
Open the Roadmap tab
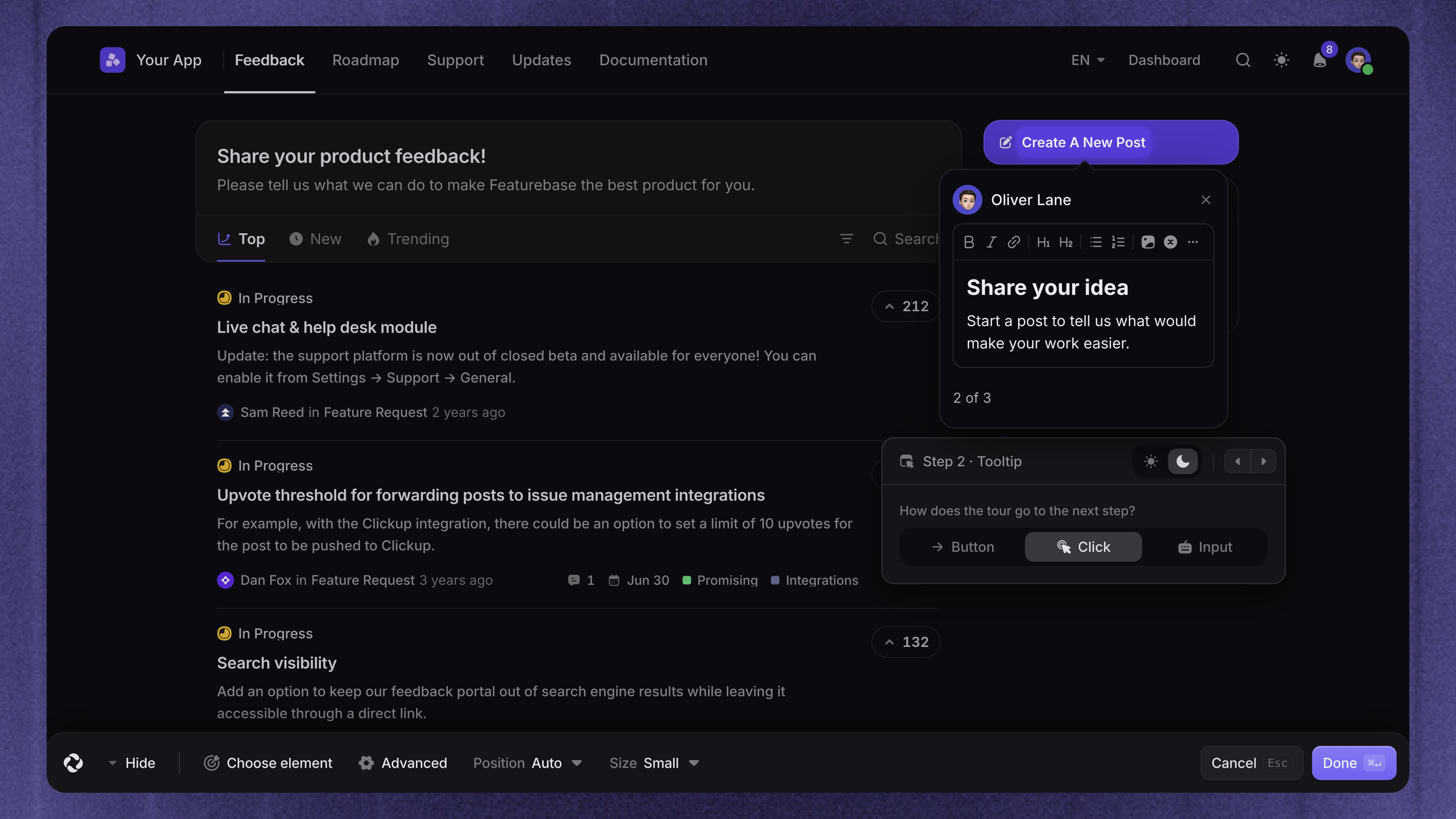[366, 60]
